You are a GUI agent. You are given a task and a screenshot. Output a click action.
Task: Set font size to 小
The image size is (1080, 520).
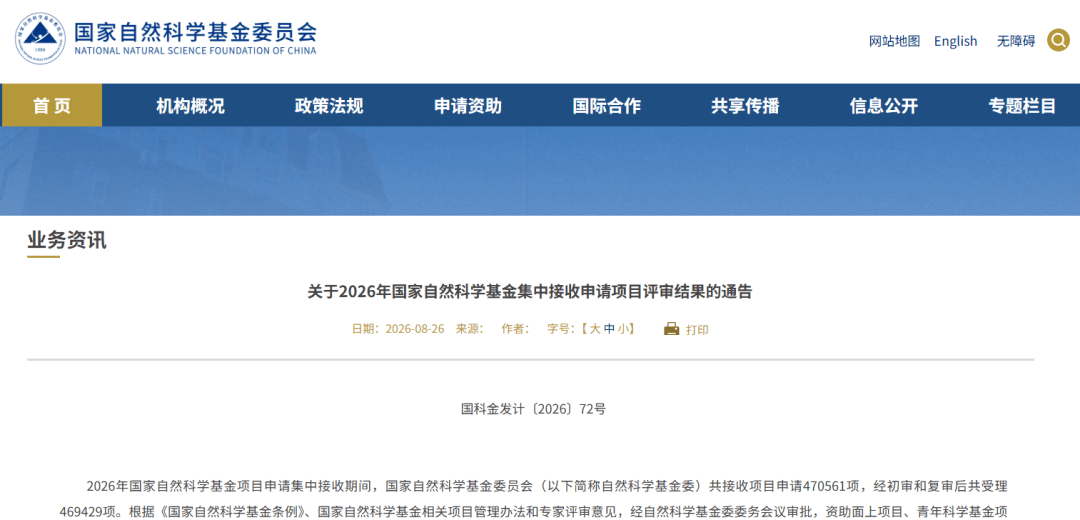click(x=623, y=329)
